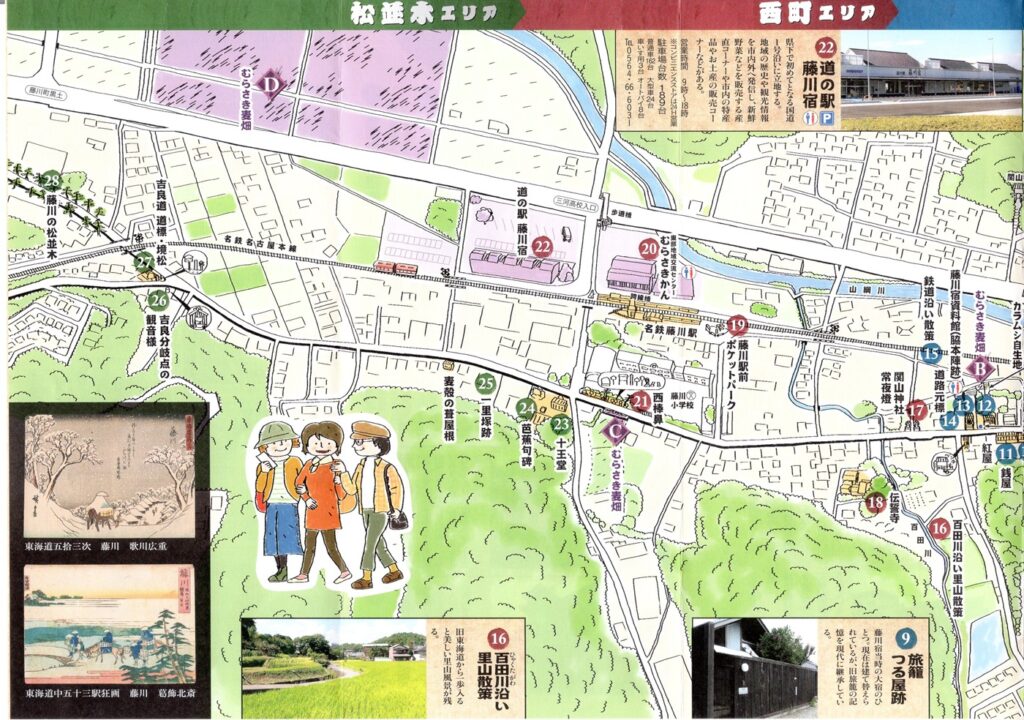Click red marker 18 at 伝誓寺
The height and width of the screenshot is (720, 1024).
click(x=876, y=503)
